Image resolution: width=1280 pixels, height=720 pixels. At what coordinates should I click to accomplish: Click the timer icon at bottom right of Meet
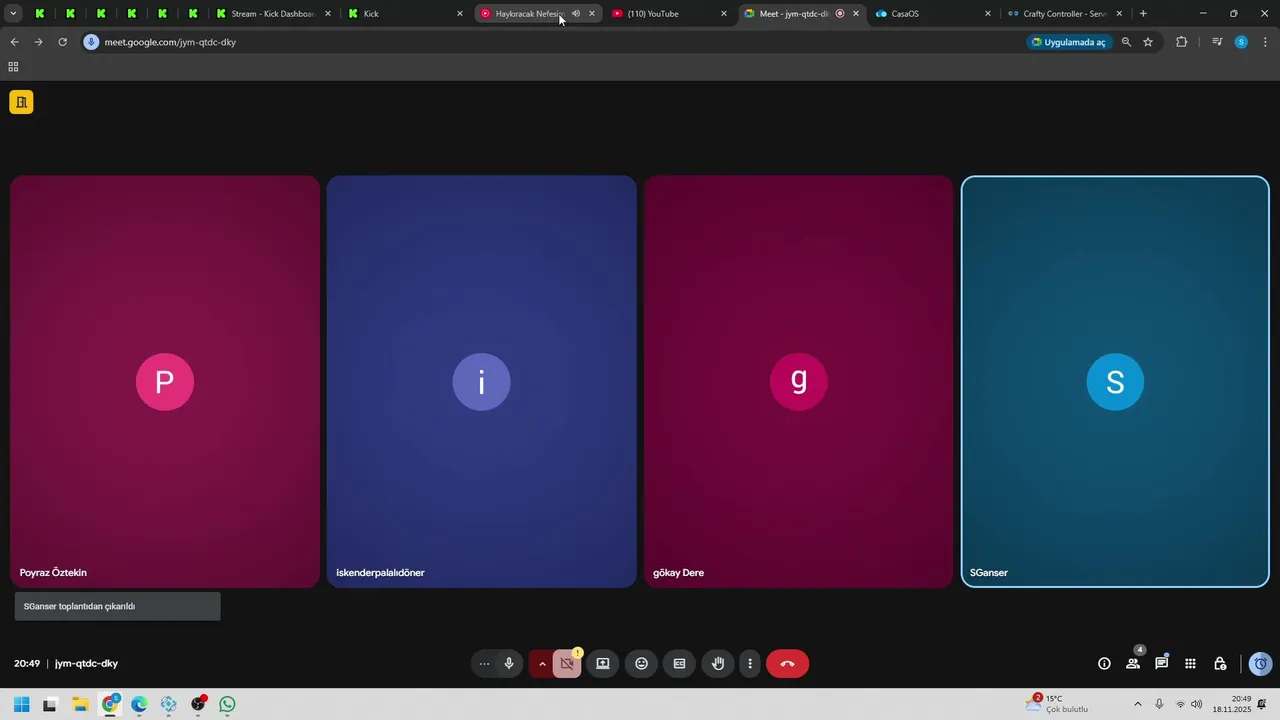1261,664
